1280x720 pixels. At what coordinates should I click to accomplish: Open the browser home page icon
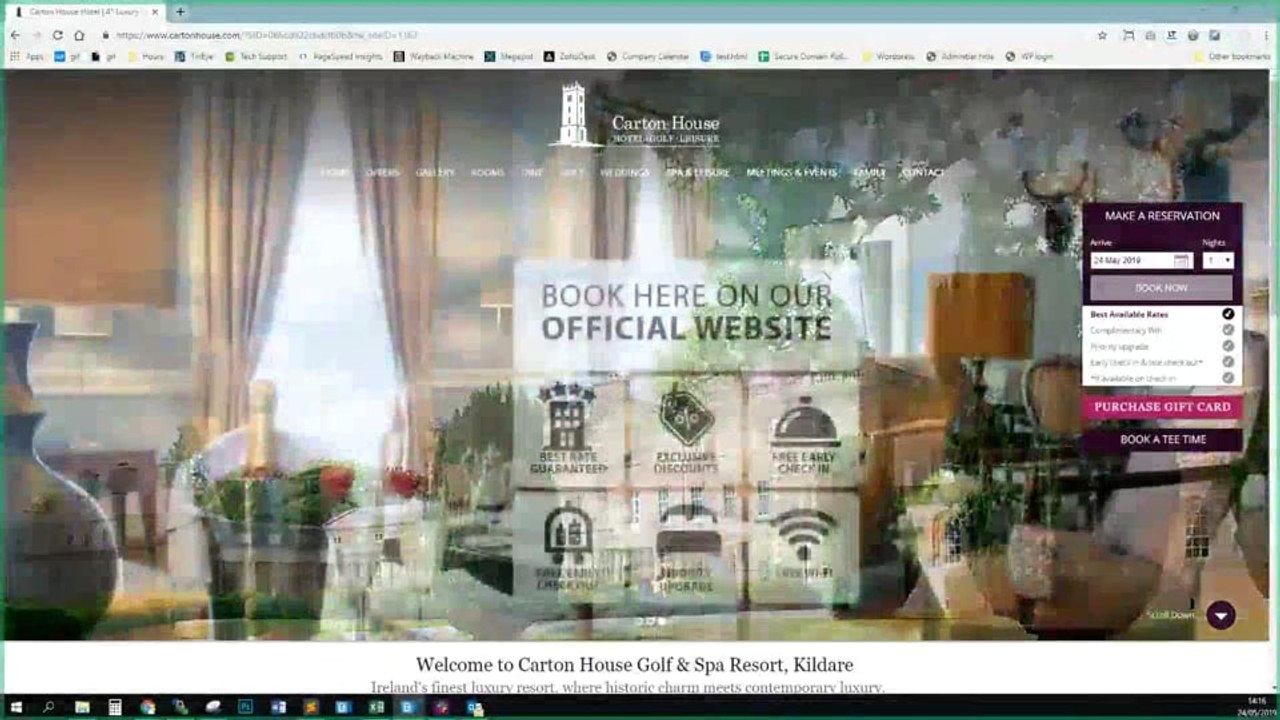pyautogui.click(x=79, y=35)
